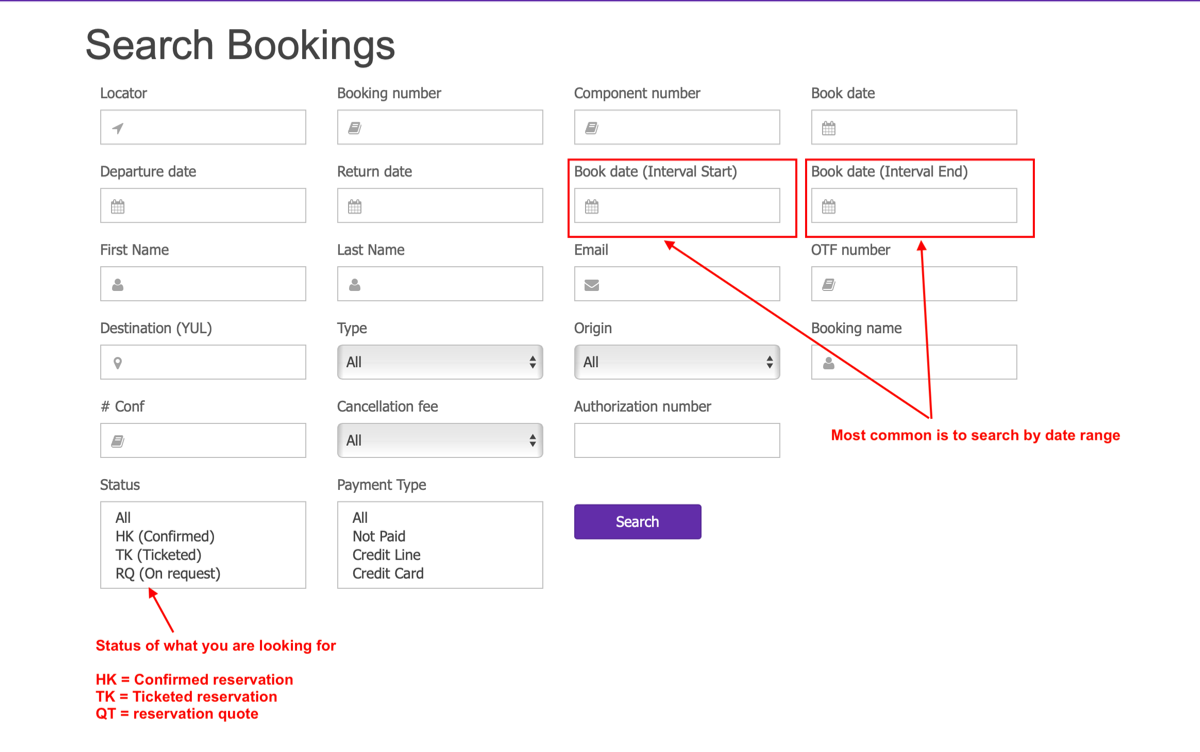Click calendar icon in Interval Start field

pos(592,207)
